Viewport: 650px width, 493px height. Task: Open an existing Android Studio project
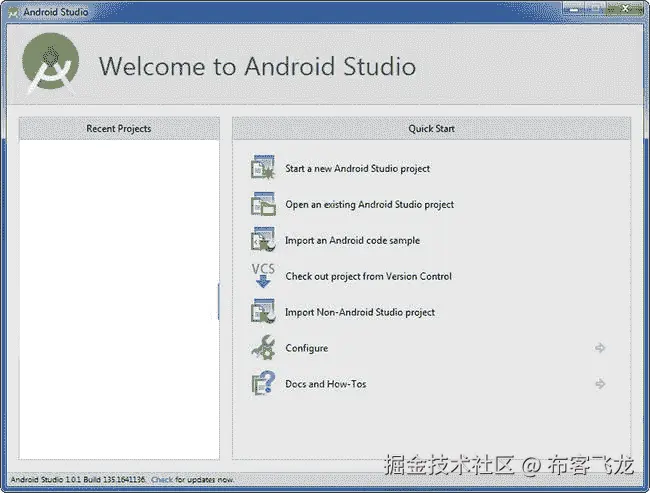click(x=369, y=204)
